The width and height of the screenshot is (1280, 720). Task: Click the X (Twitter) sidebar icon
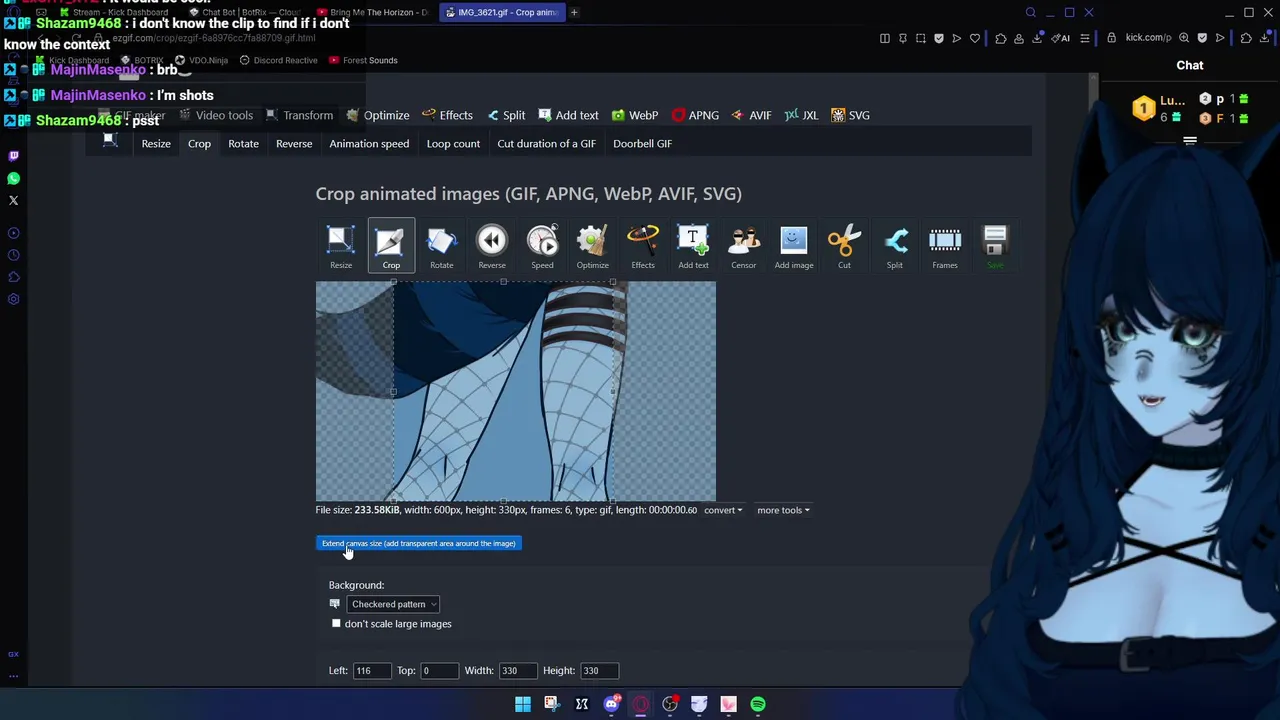coord(14,200)
